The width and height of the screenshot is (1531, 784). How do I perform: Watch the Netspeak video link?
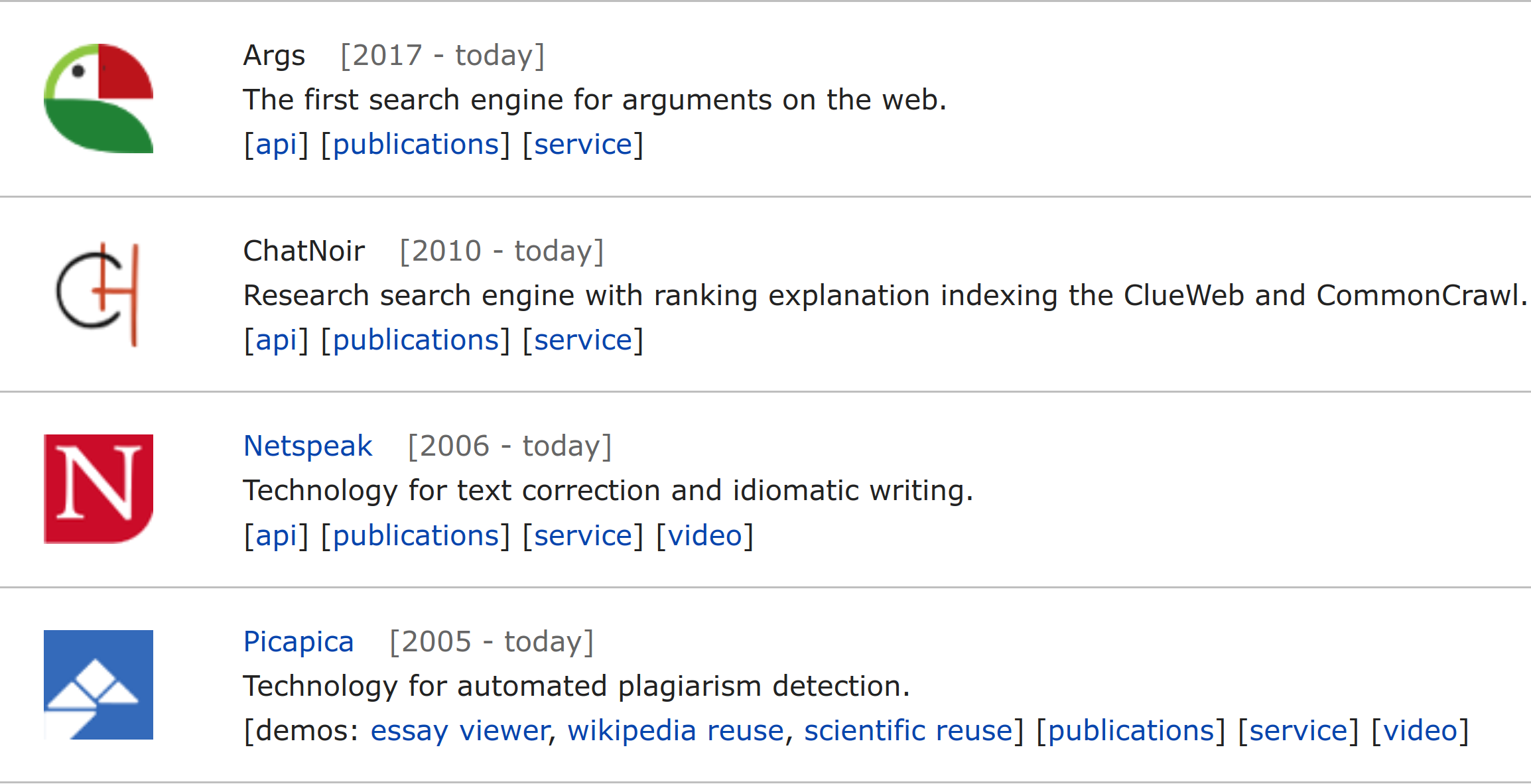[x=704, y=536]
